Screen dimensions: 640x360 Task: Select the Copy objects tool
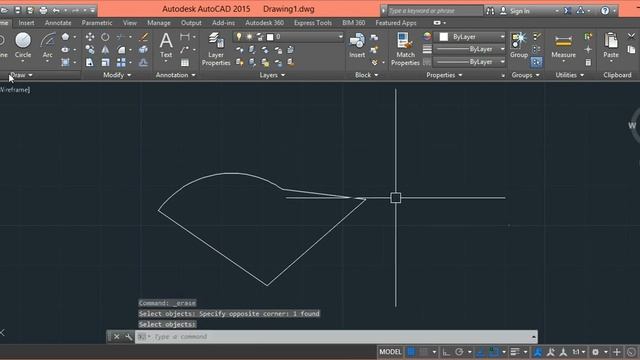90,50
